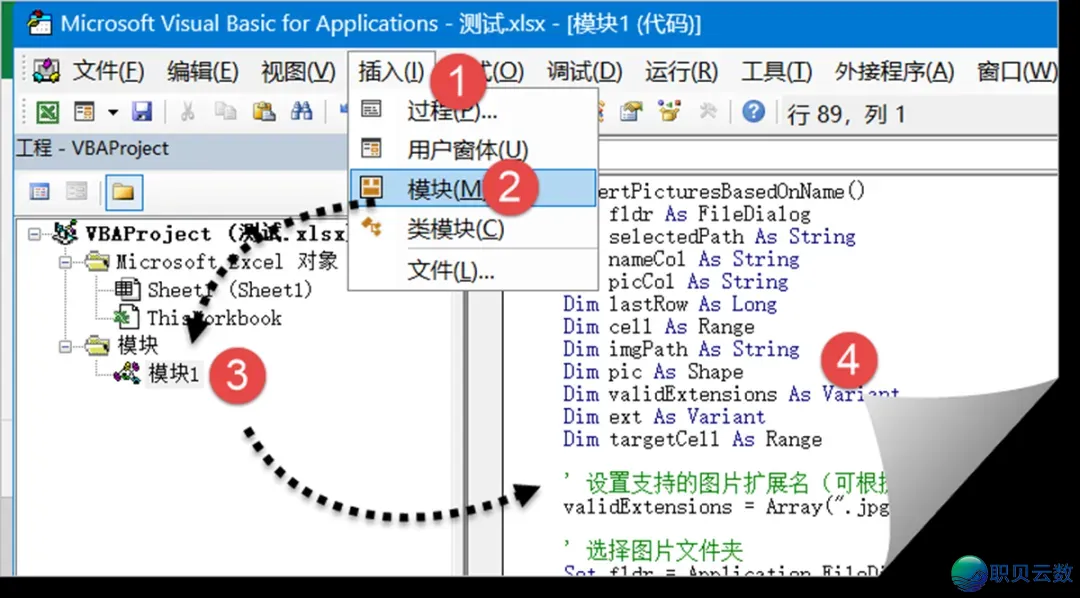
Task: Select Microsoft Excel 对象 folder label
Action: click(x=227, y=262)
